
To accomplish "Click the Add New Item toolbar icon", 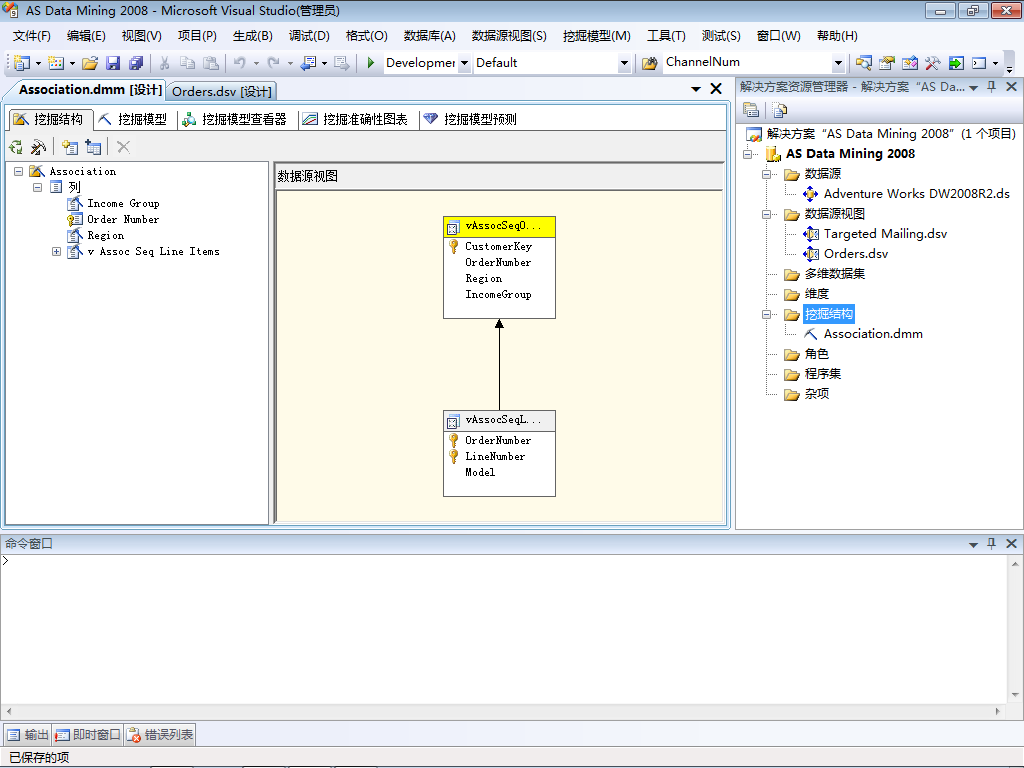I will pos(56,63).
